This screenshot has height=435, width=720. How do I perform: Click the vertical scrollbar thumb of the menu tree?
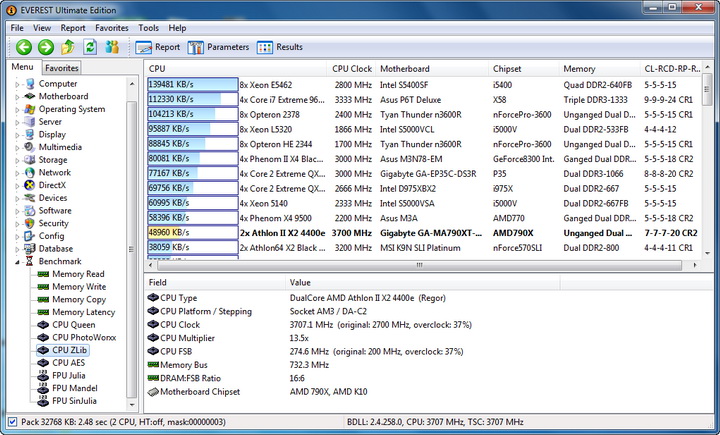coord(131,249)
